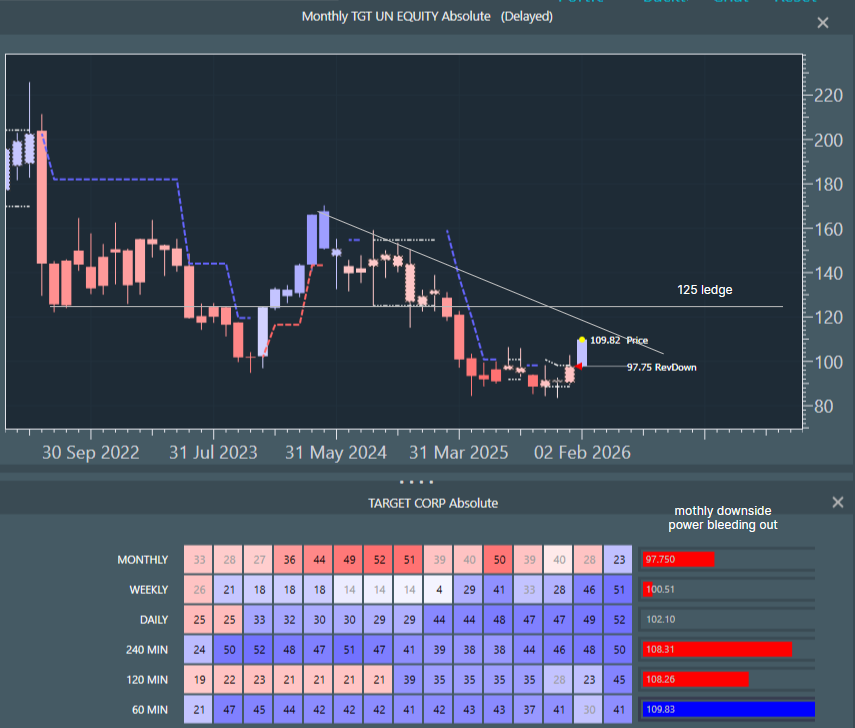Close the Monthly TGT UN EQUITY chart panel
The height and width of the screenshot is (728, 855).
point(823,23)
